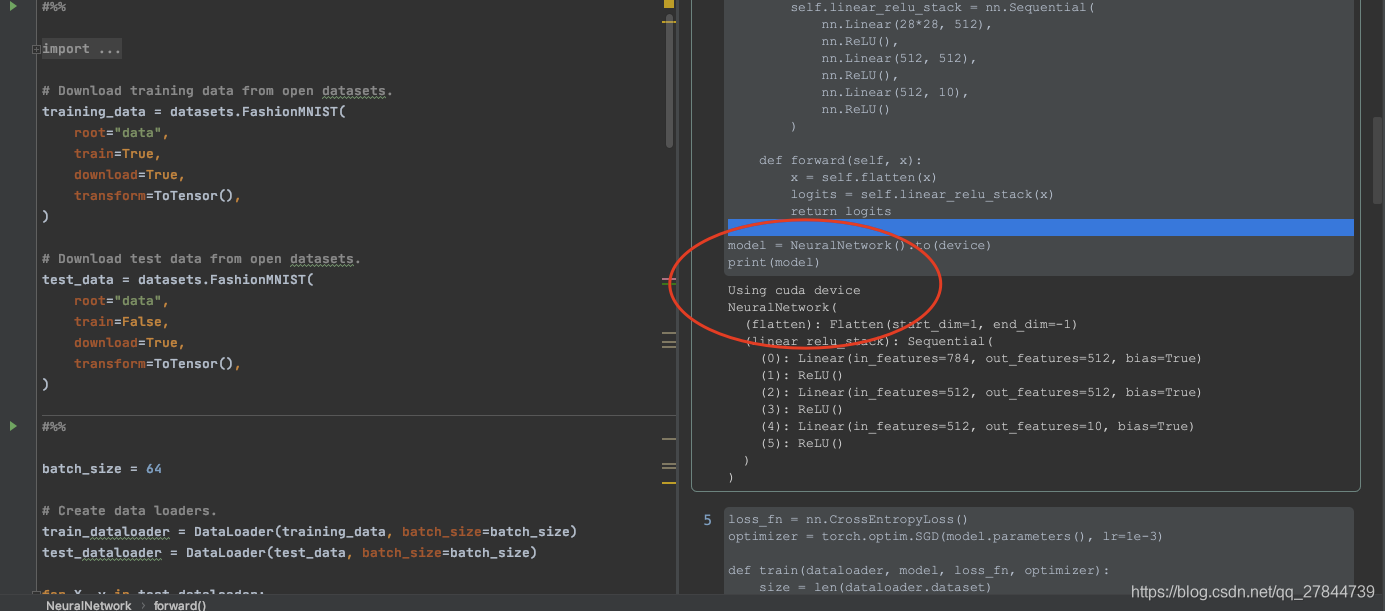This screenshot has width=1385, height=611.
Task: Place cursor in the batch_size = 64 line
Action: (x=100, y=468)
